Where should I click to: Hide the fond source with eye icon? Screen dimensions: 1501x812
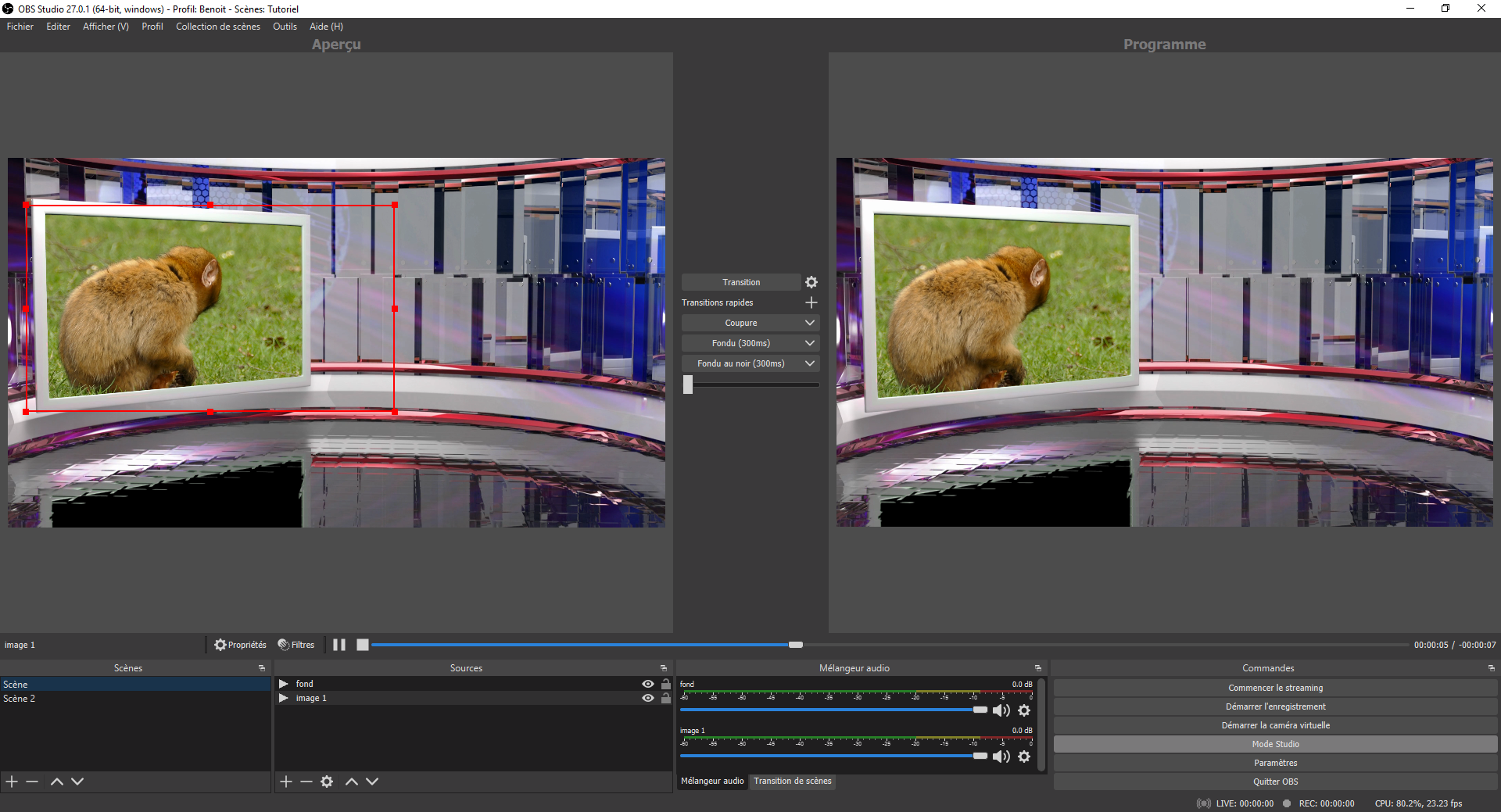[x=648, y=684]
